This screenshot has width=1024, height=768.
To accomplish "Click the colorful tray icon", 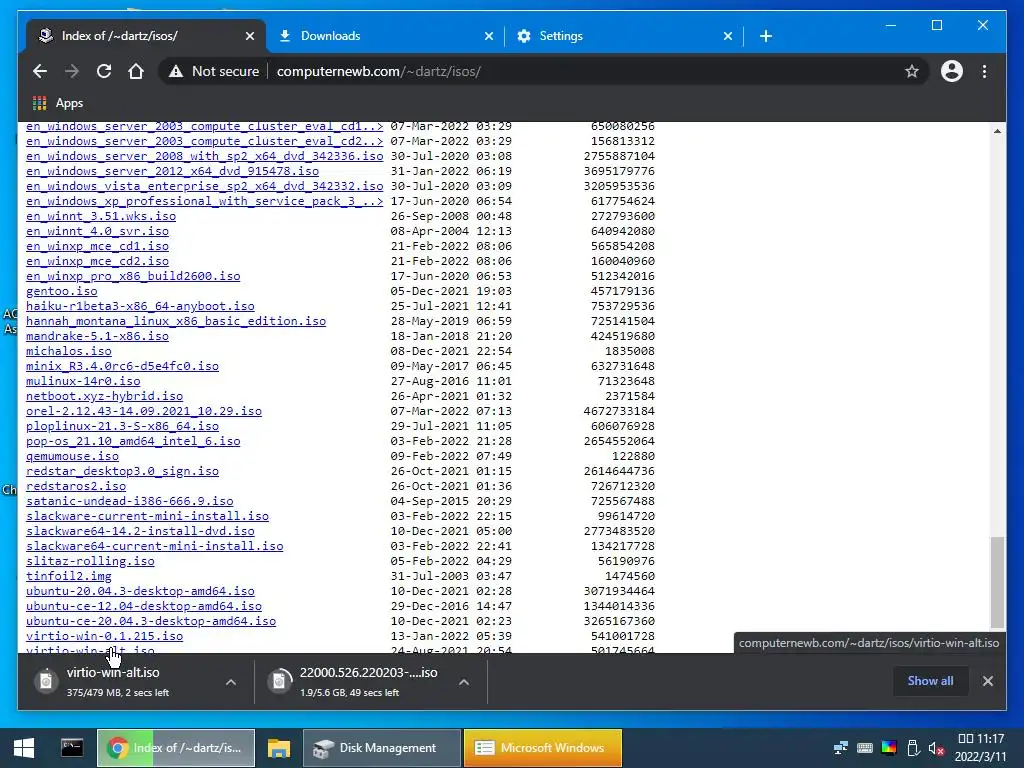I will click(x=889, y=748).
